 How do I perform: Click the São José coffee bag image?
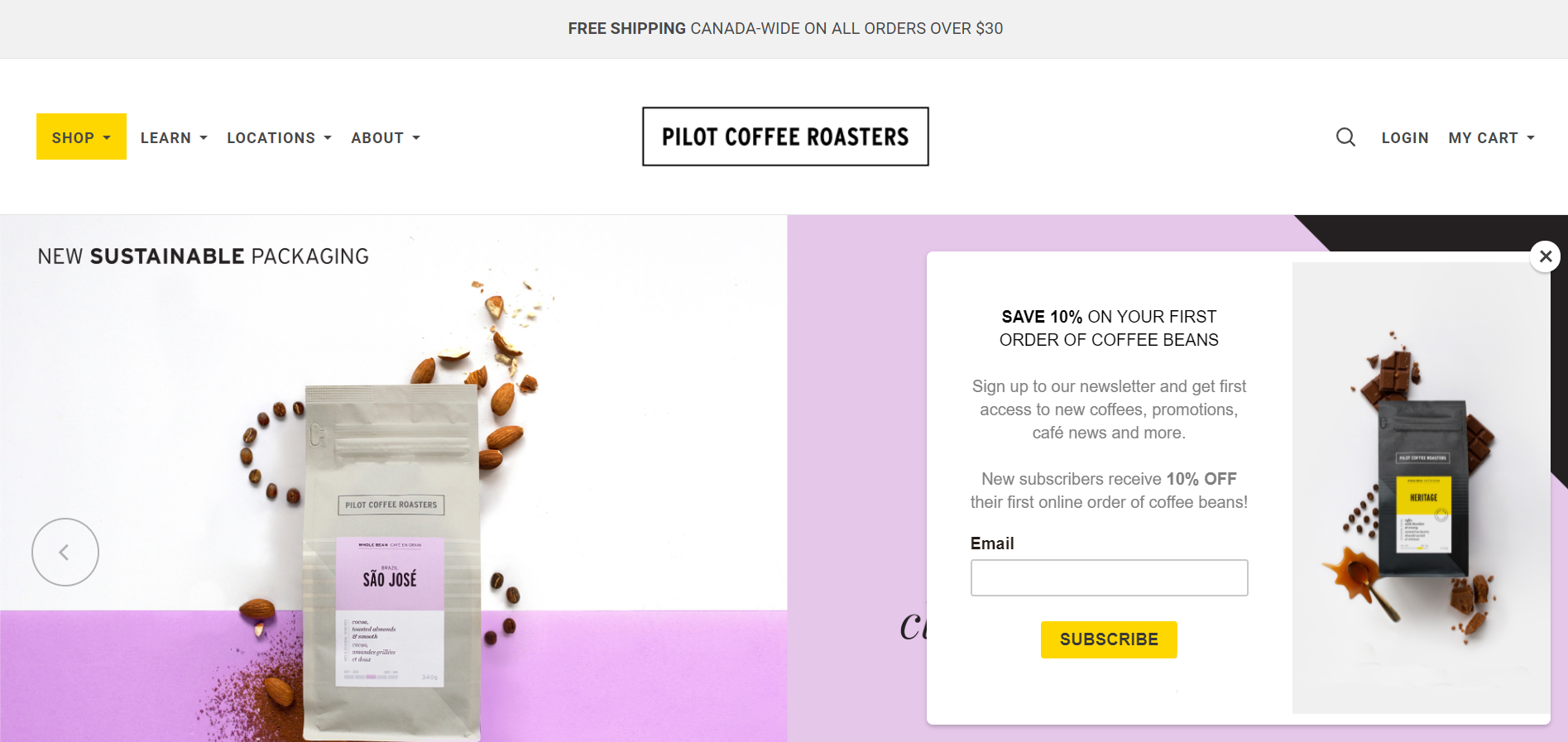click(x=392, y=561)
